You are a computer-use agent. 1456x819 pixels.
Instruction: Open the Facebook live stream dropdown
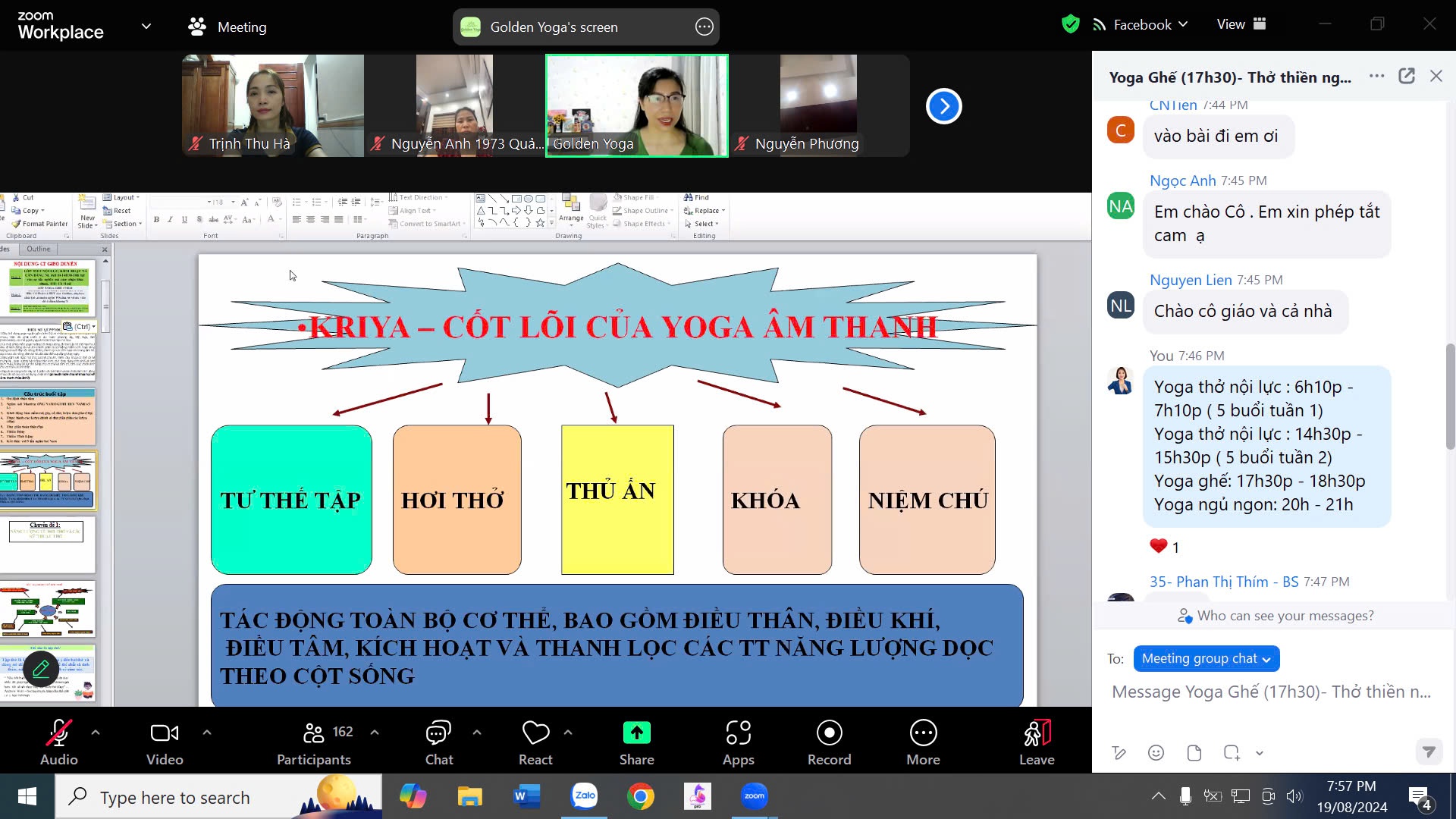1141,24
